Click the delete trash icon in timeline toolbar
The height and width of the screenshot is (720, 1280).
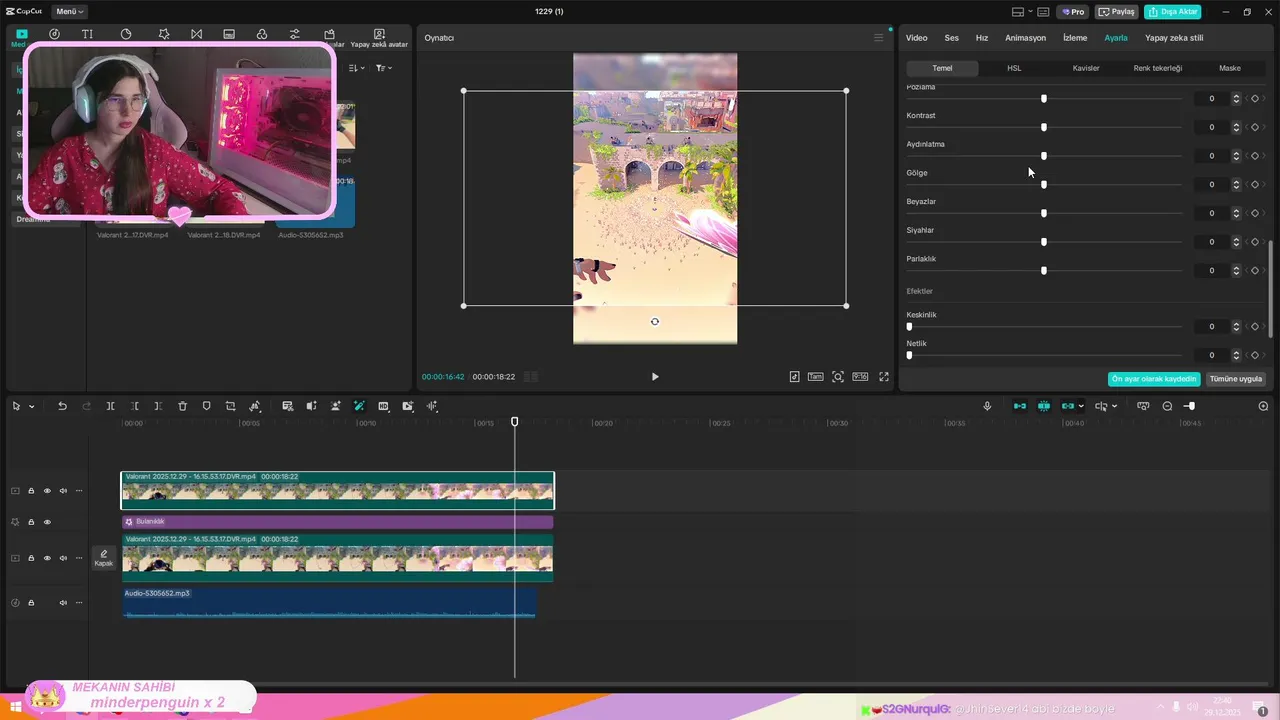point(182,406)
